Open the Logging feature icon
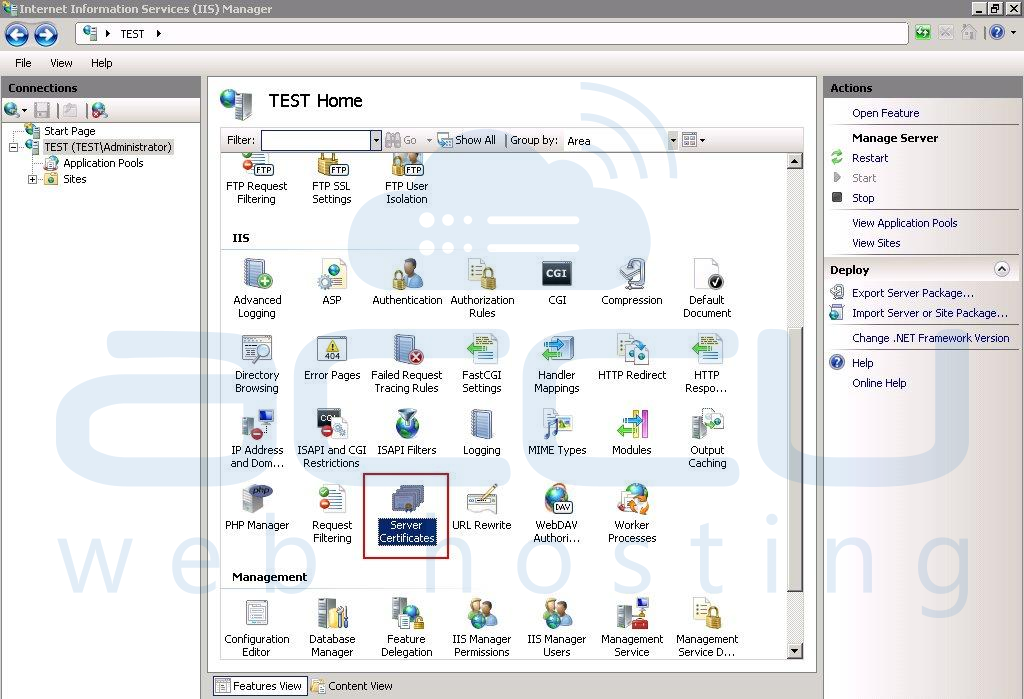 coord(481,432)
